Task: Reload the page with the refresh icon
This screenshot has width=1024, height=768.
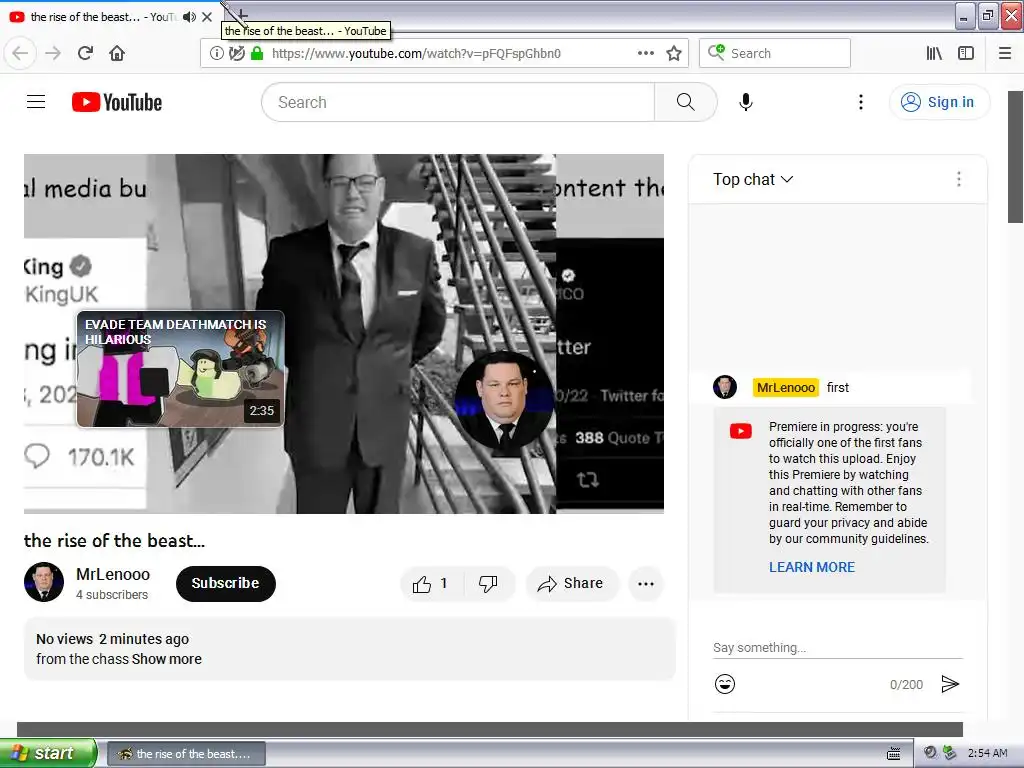Action: coord(85,53)
